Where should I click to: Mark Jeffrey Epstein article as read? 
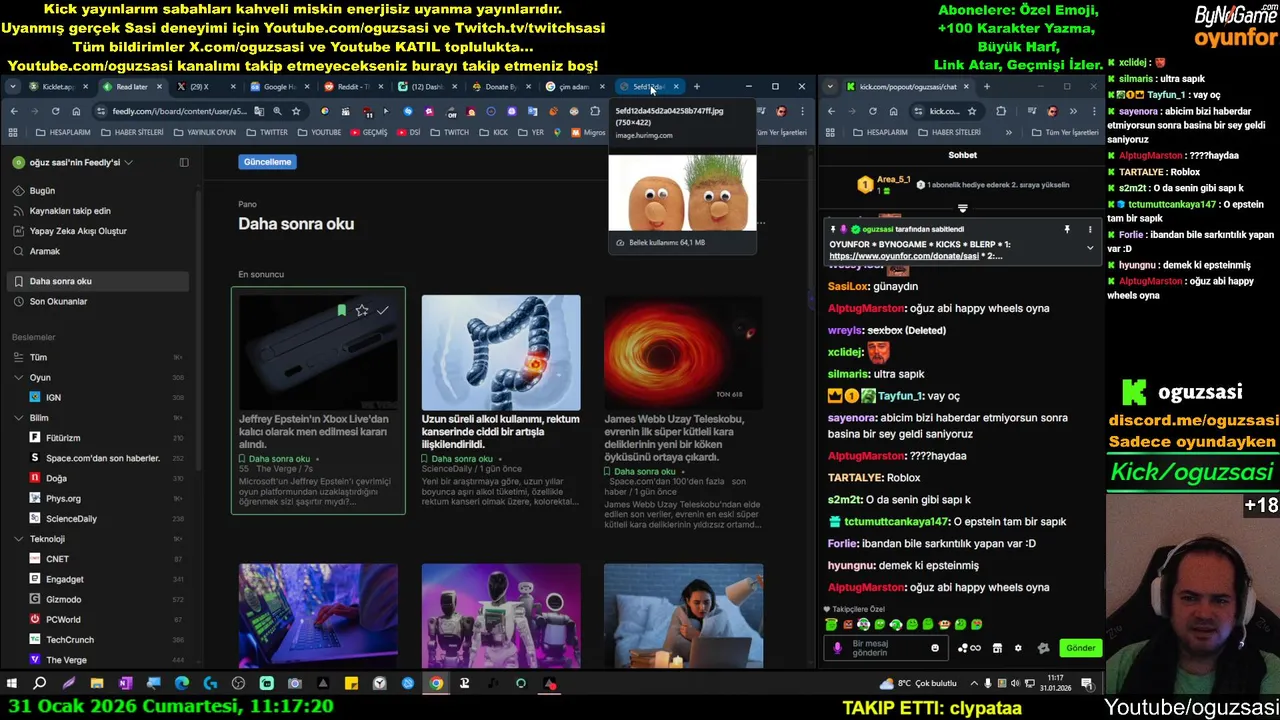pos(382,311)
